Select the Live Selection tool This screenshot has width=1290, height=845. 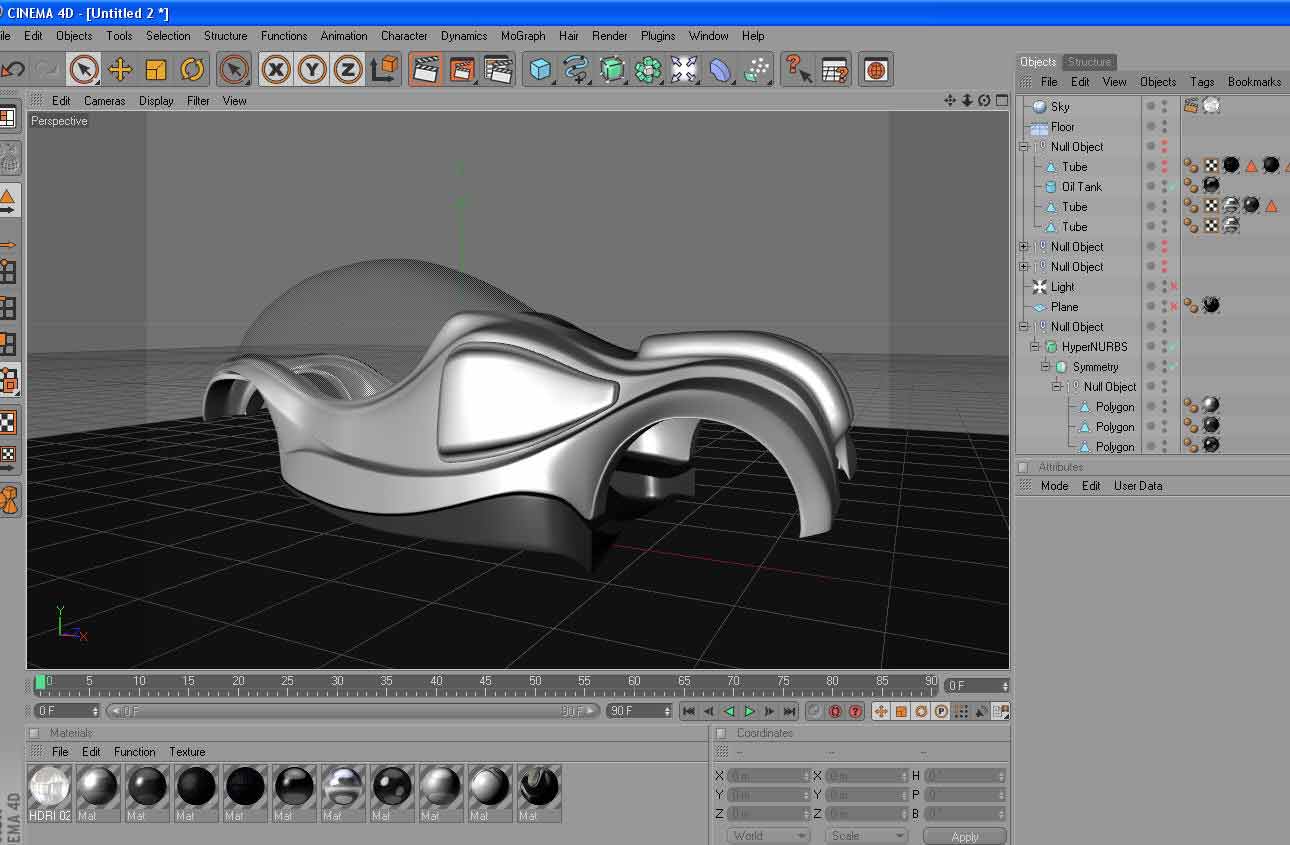84,69
